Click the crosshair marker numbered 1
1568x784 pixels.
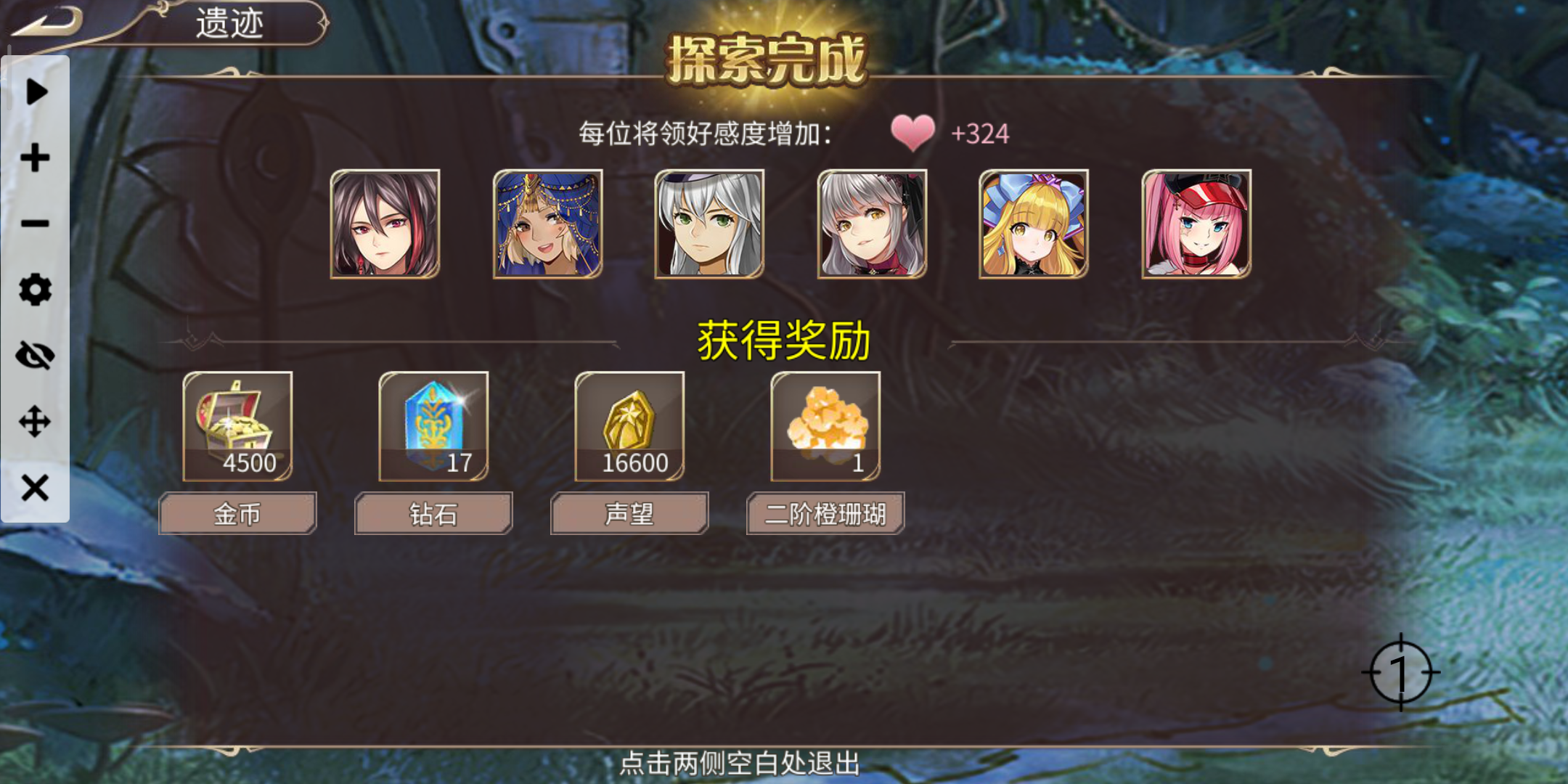[1400, 672]
